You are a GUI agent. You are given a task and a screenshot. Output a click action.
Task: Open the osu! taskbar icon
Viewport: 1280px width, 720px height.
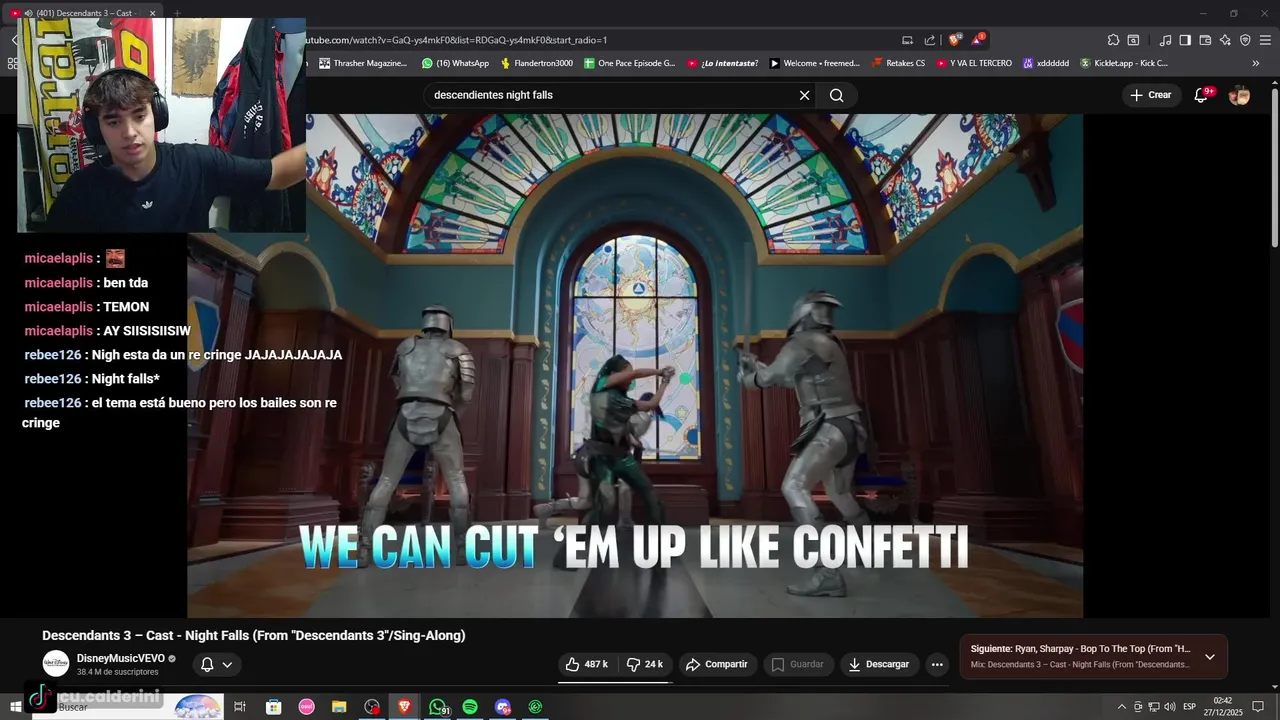[306, 707]
